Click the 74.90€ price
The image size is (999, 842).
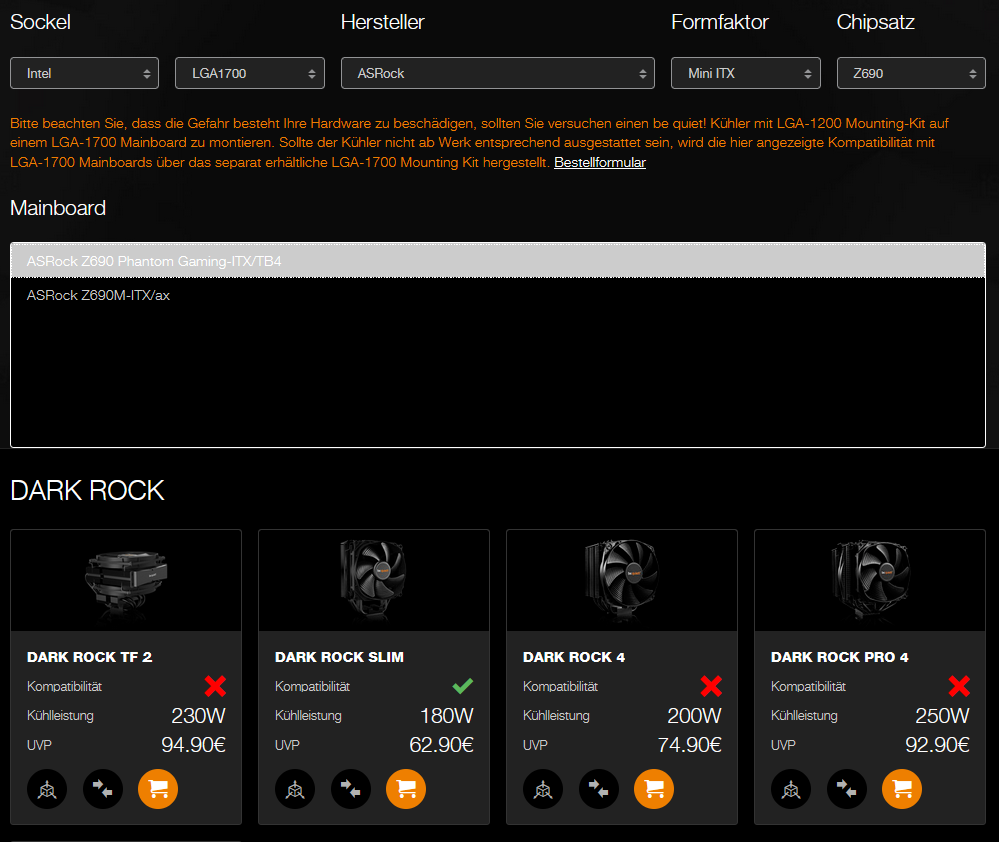pos(689,745)
